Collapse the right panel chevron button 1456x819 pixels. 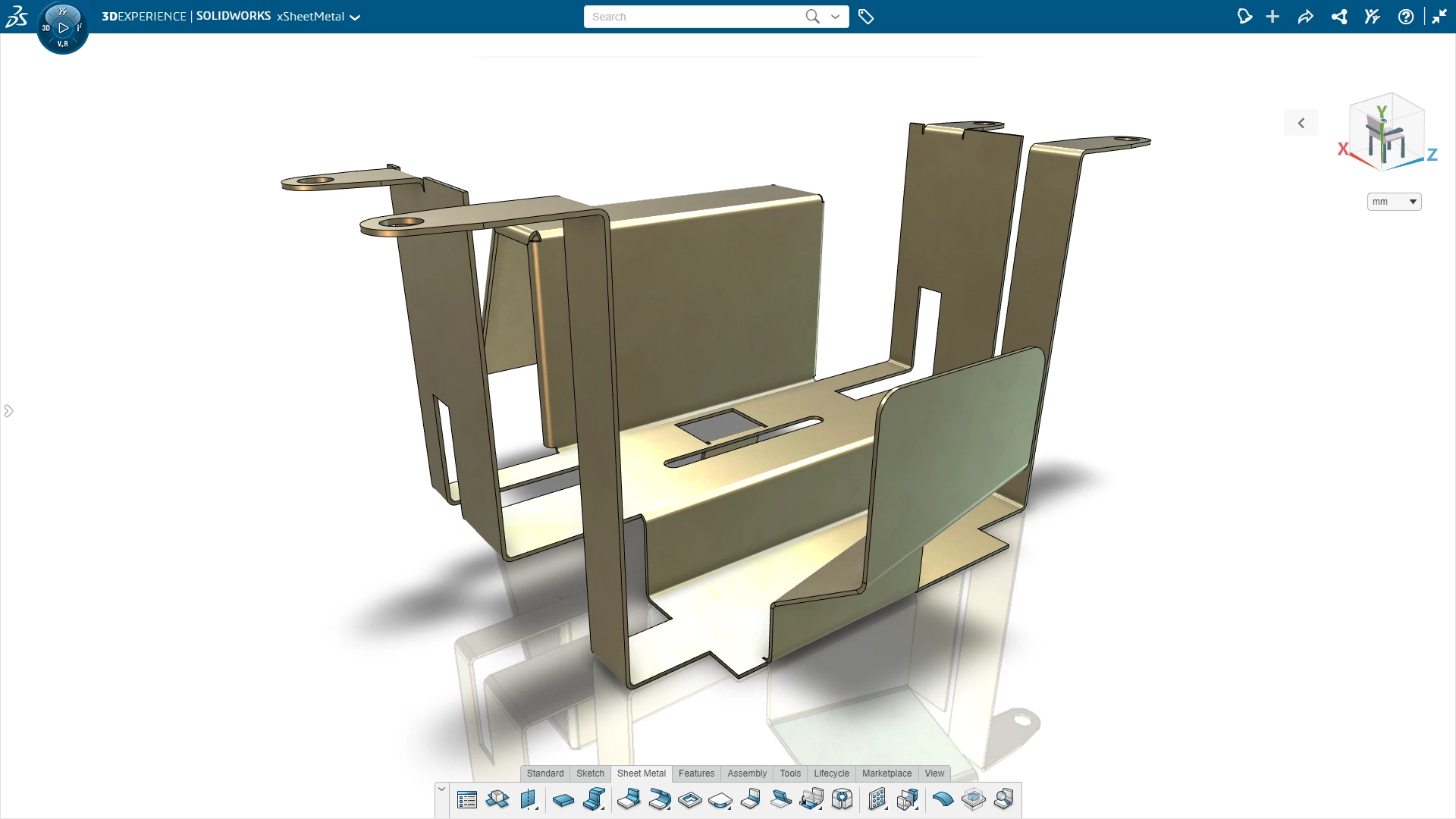click(x=1301, y=123)
